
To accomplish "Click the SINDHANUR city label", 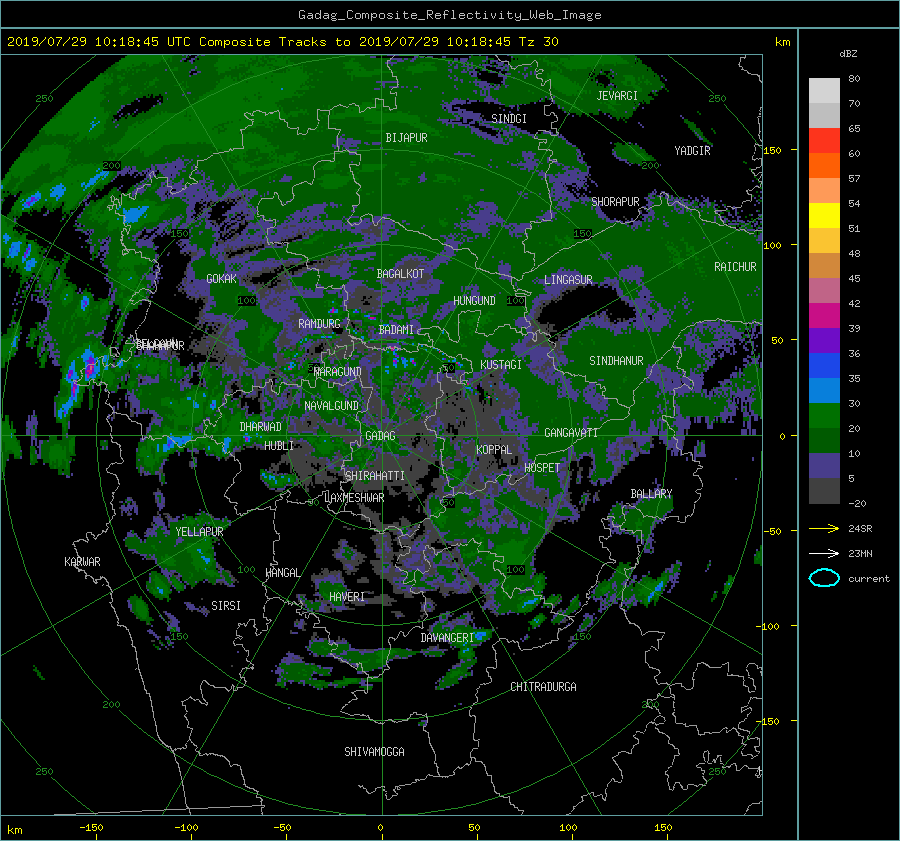I will pyautogui.click(x=616, y=361).
